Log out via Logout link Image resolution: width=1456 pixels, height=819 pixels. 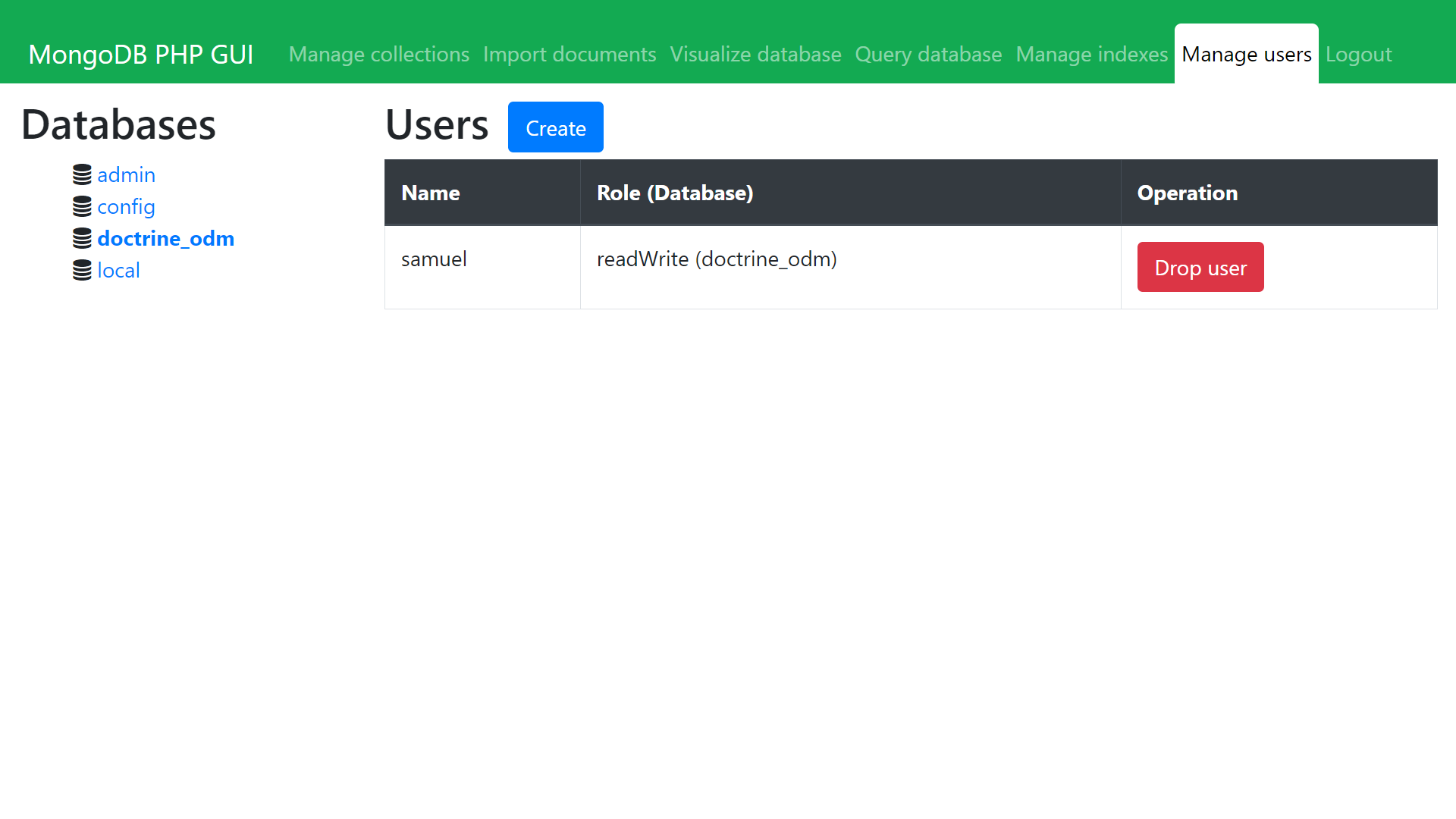pos(1358,55)
